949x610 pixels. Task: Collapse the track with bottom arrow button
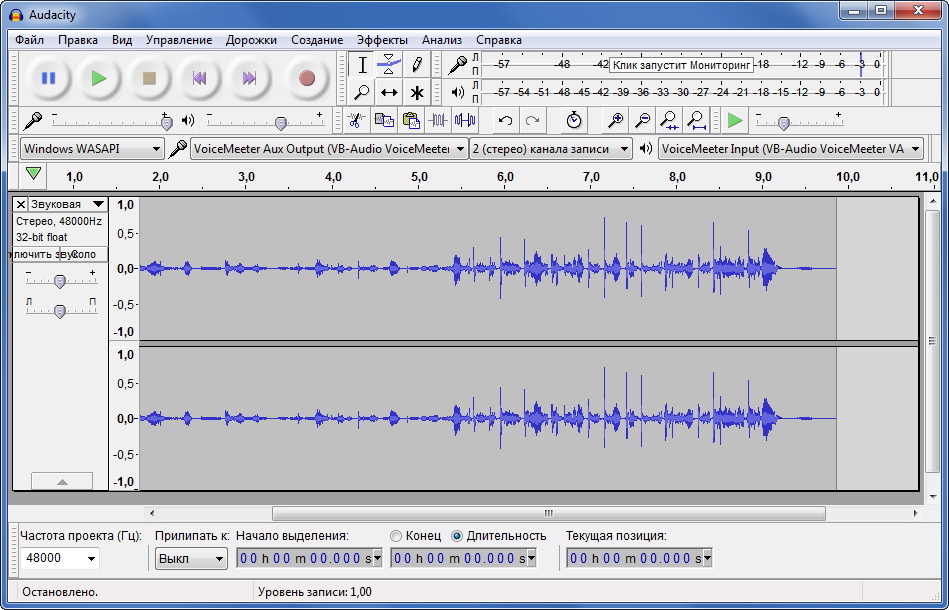click(x=62, y=482)
